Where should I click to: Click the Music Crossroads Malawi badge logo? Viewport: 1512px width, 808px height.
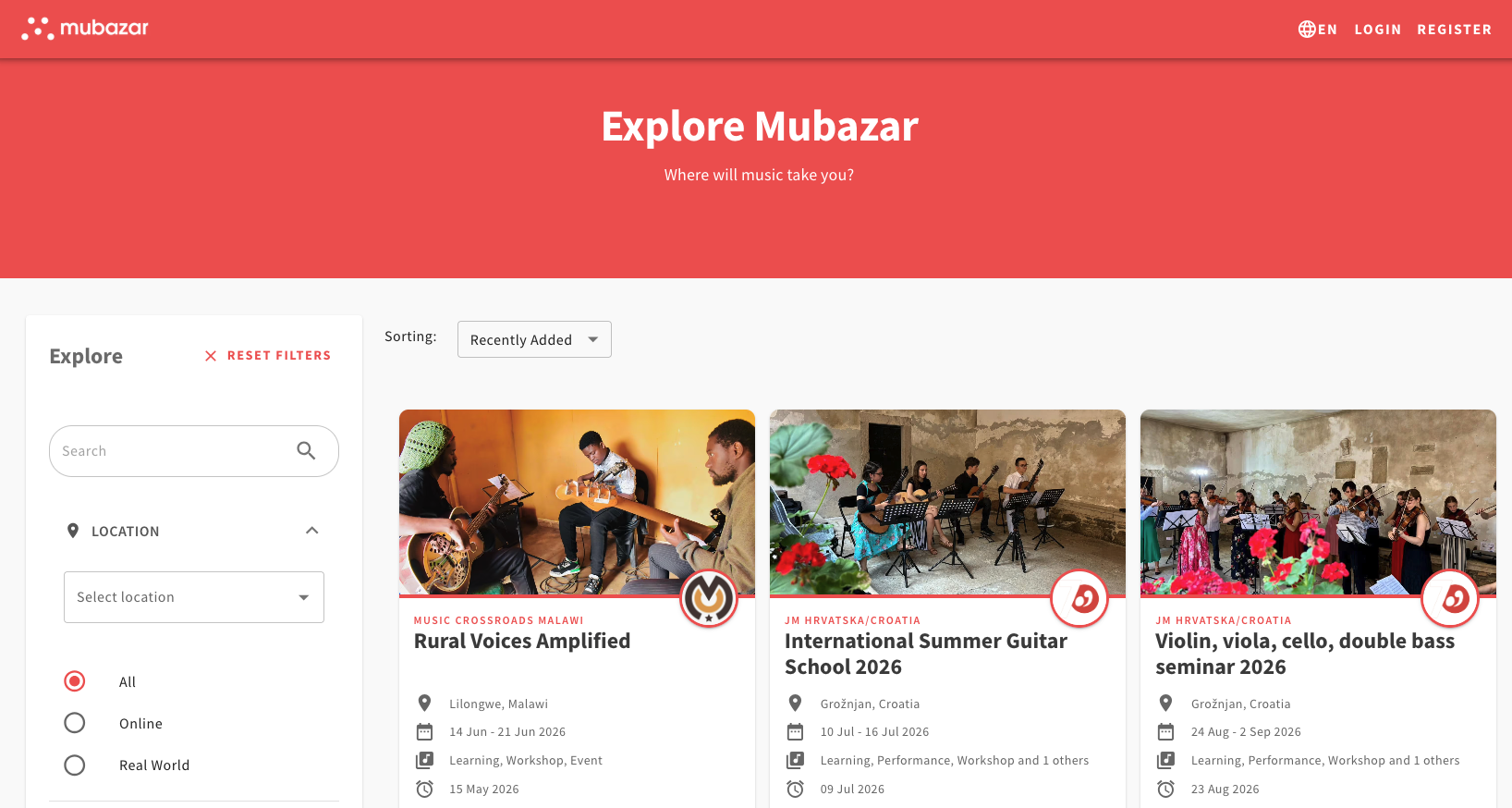(709, 598)
